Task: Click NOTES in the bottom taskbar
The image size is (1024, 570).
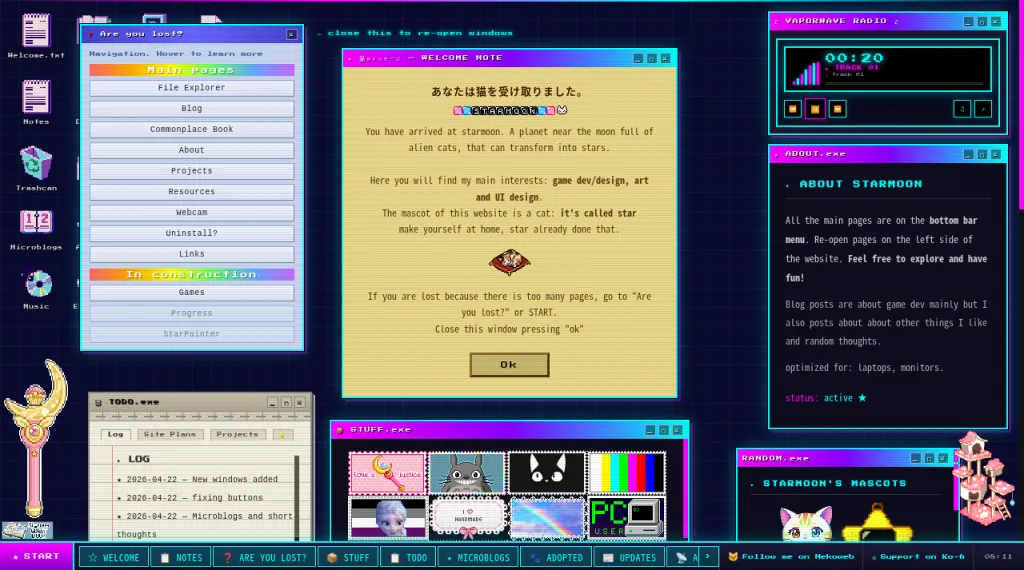Action: click(x=181, y=558)
